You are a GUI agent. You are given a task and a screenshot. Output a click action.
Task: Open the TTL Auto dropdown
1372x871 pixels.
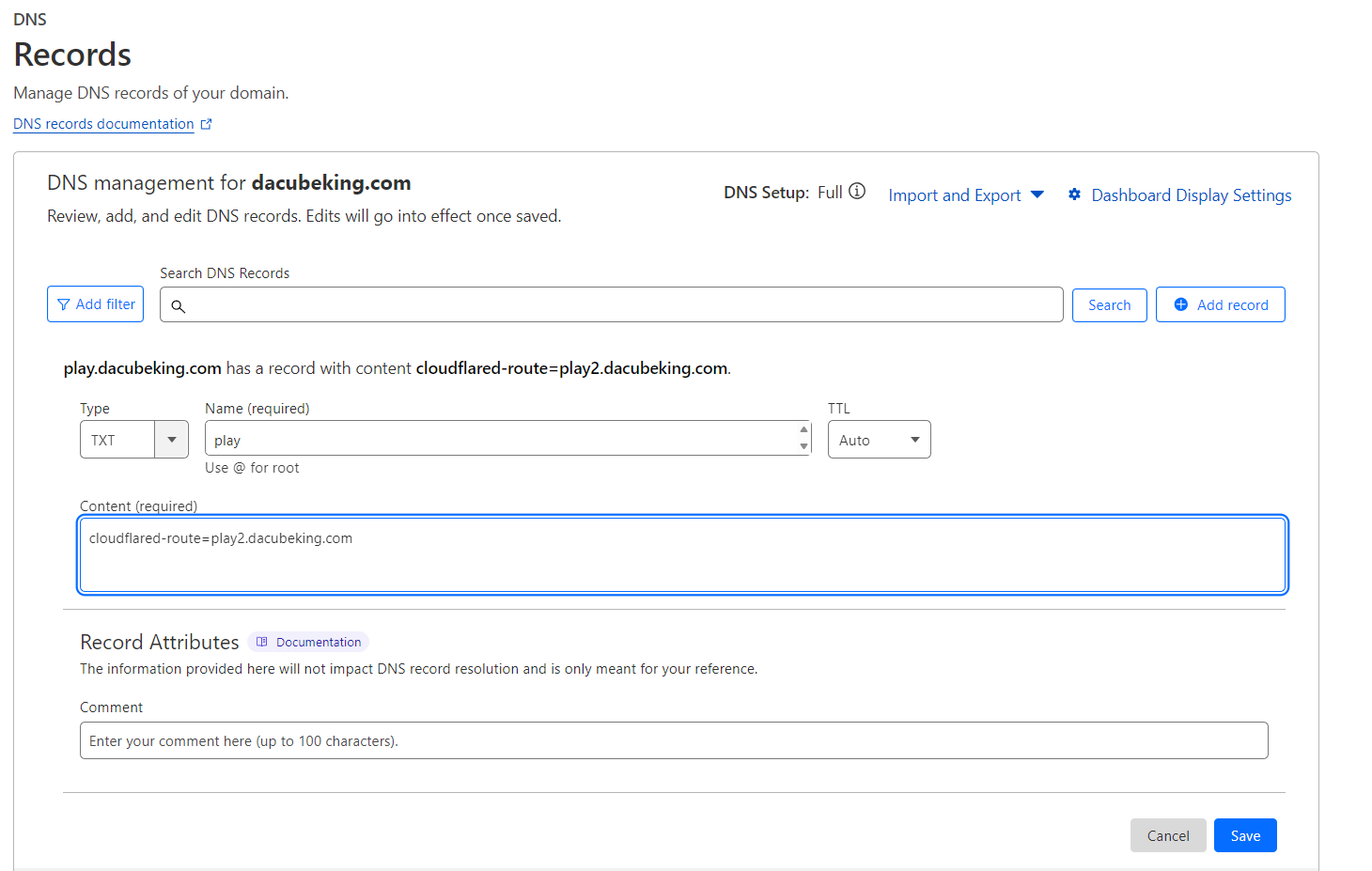(x=879, y=439)
